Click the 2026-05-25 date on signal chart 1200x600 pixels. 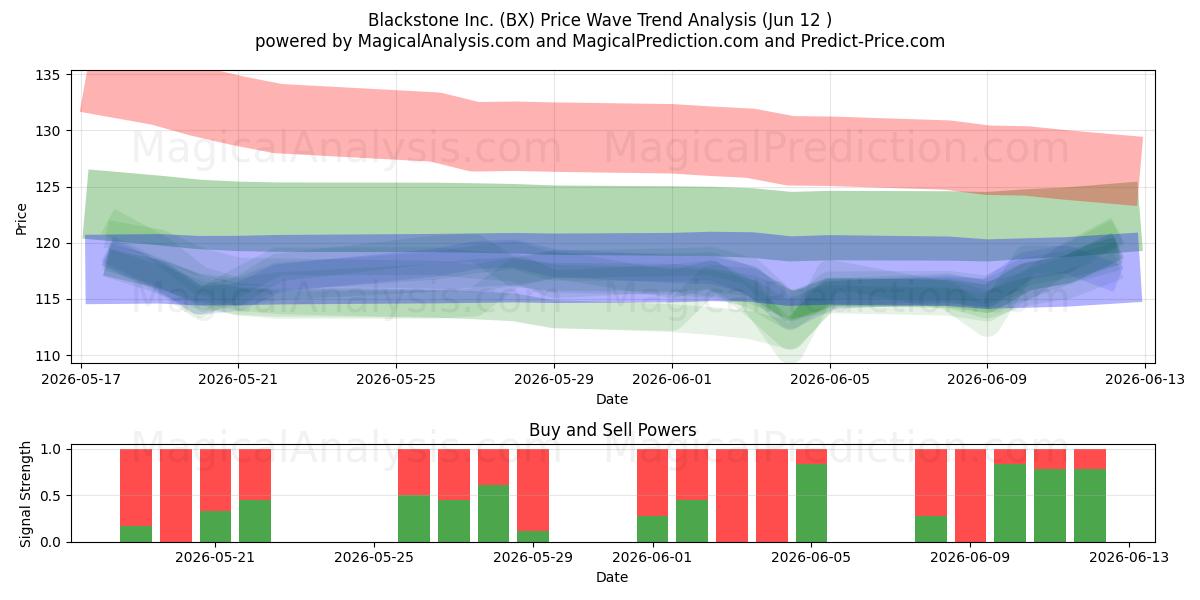point(374,557)
